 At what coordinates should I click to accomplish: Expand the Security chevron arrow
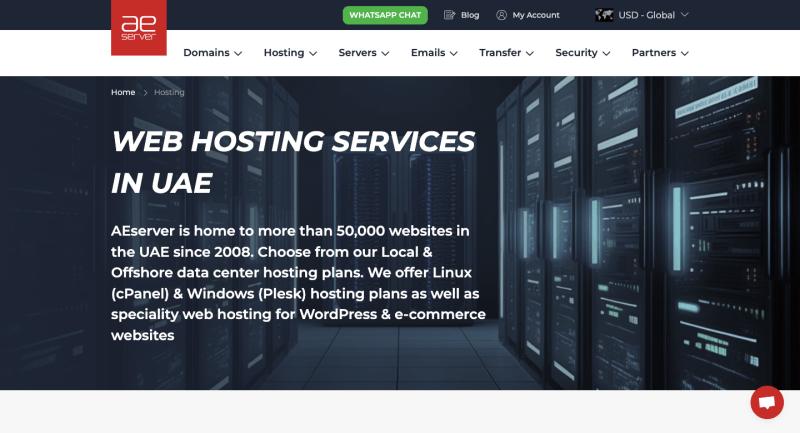point(606,54)
